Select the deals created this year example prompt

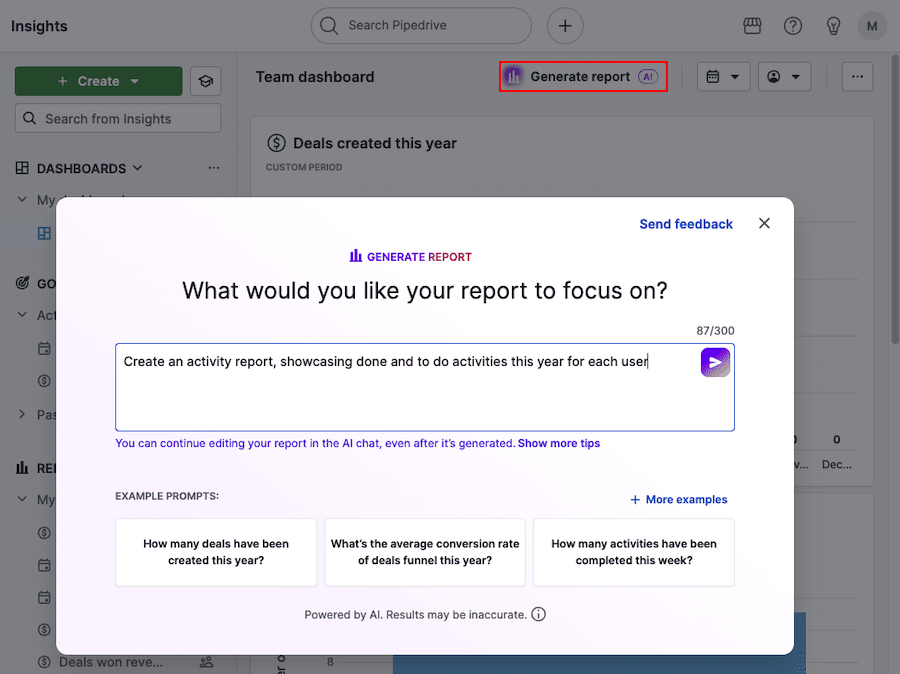(x=216, y=552)
